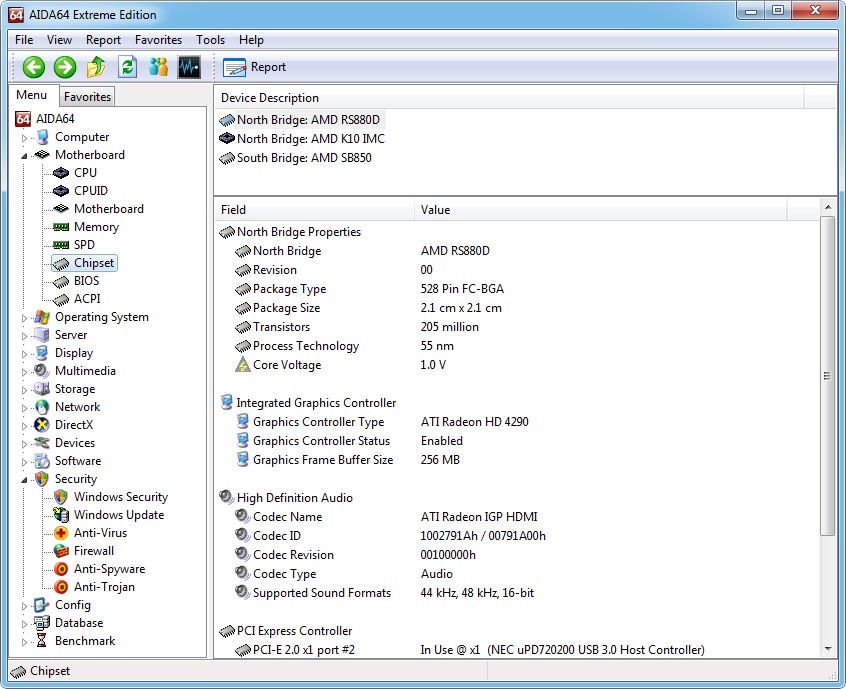
Task: Select the Supported Sound Formats row
Action: [x=518, y=593]
